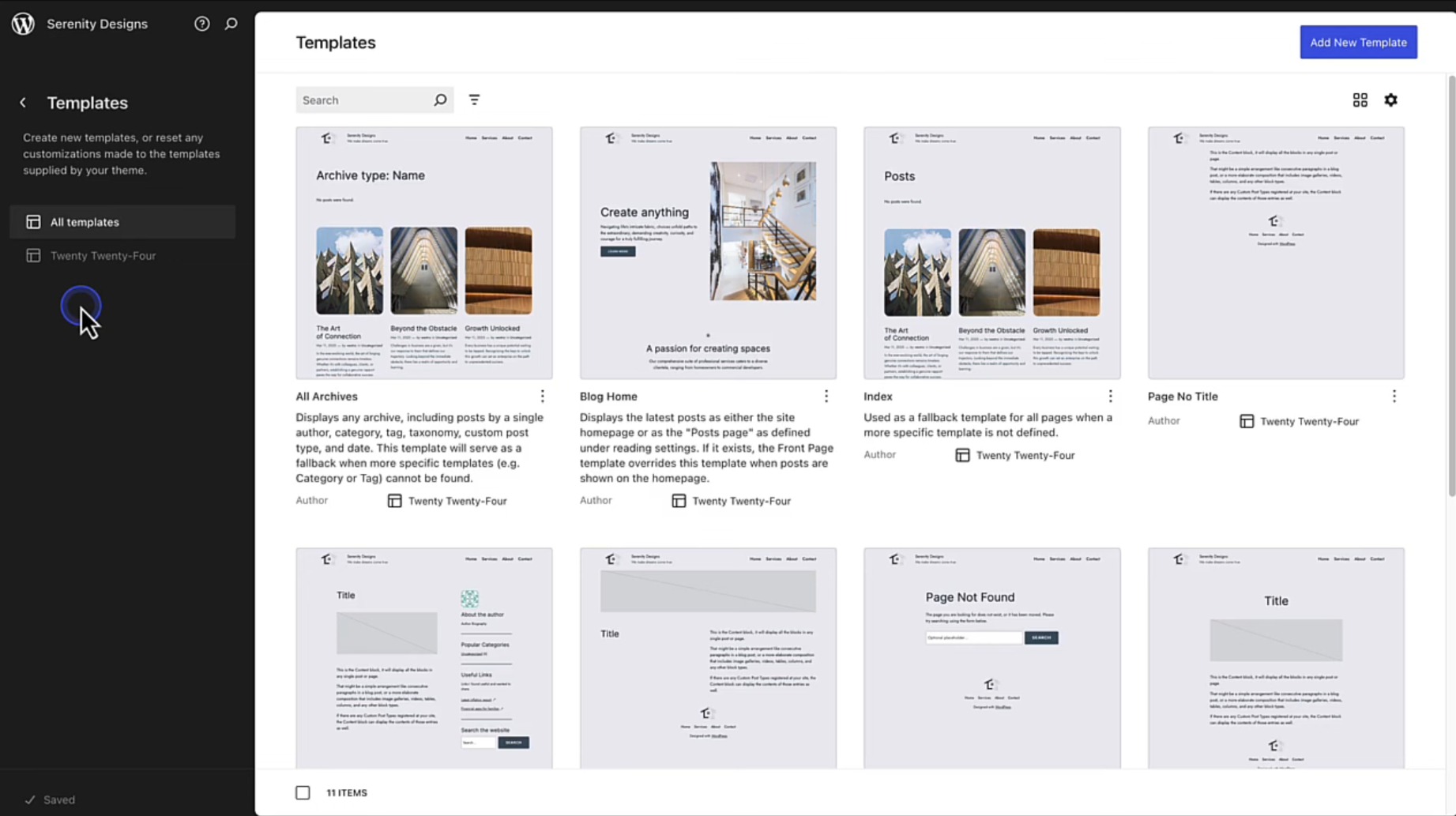1456x816 pixels.
Task: Open actions menu for Blog Home template
Action: [826, 396]
